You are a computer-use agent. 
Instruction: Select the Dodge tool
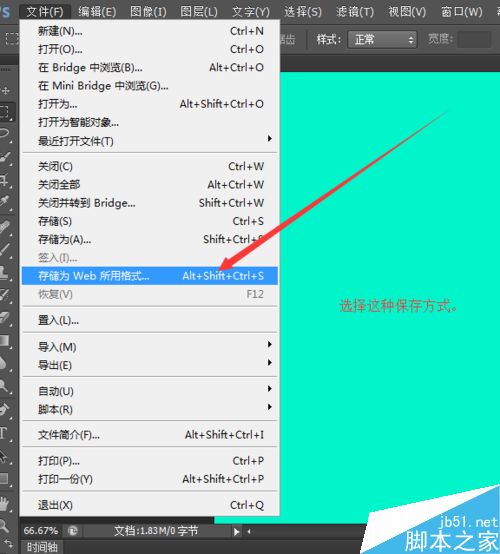point(5,386)
